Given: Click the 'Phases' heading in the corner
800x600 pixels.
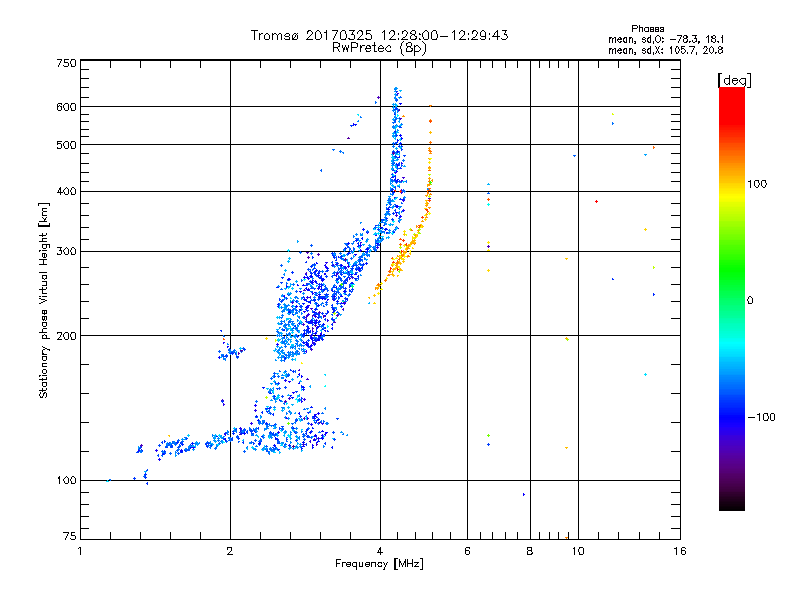Looking at the screenshot, I should click(647, 29).
